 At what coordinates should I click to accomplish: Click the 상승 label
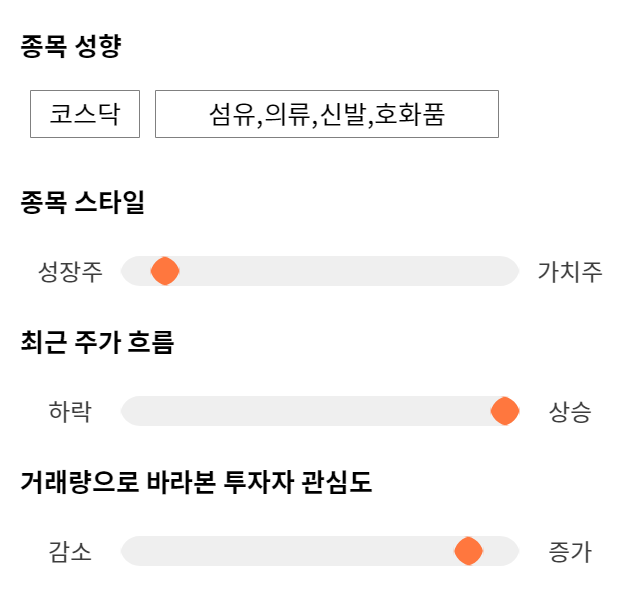click(x=570, y=411)
